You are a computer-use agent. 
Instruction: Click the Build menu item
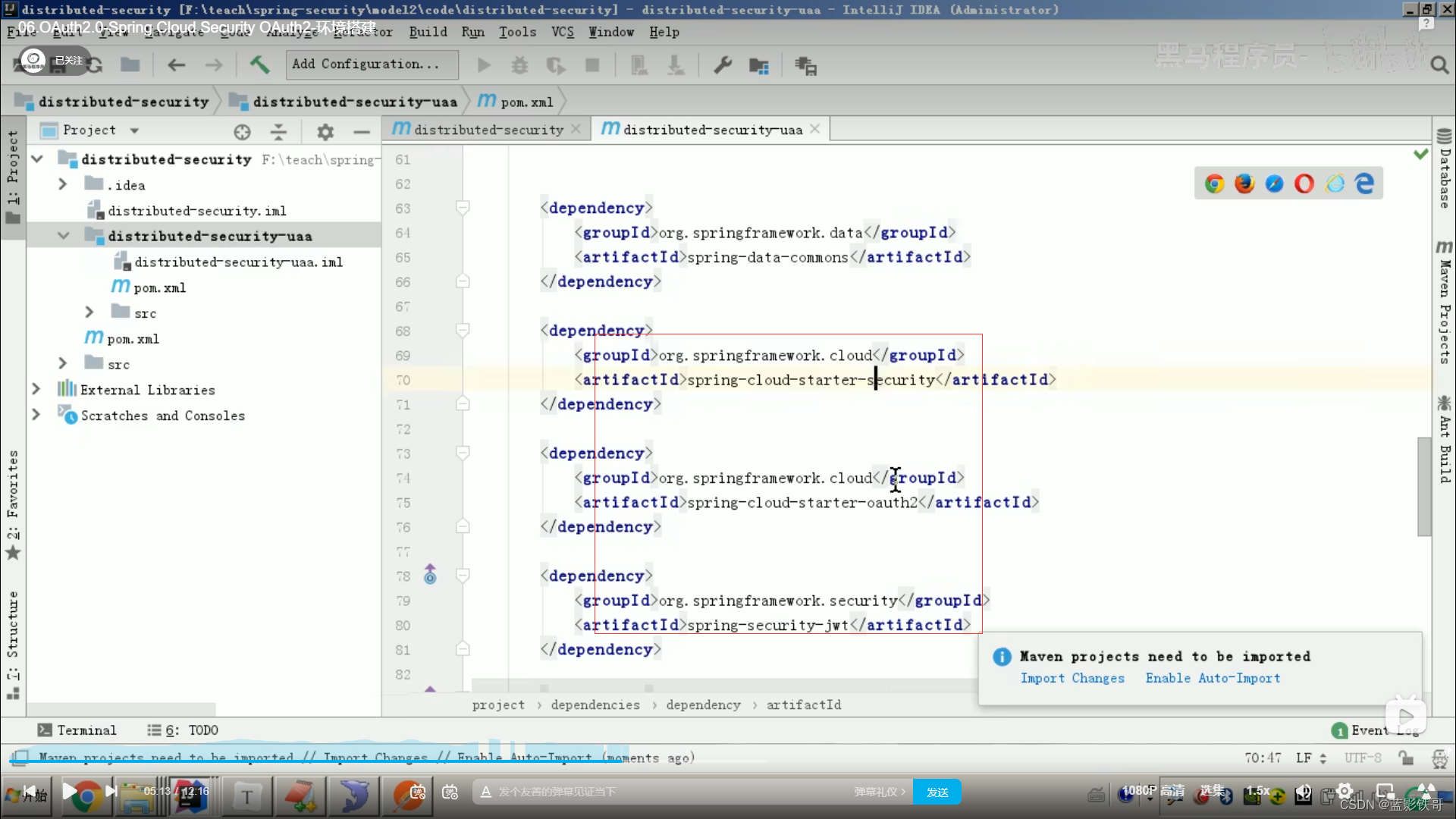pyautogui.click(x=426, y=32)
